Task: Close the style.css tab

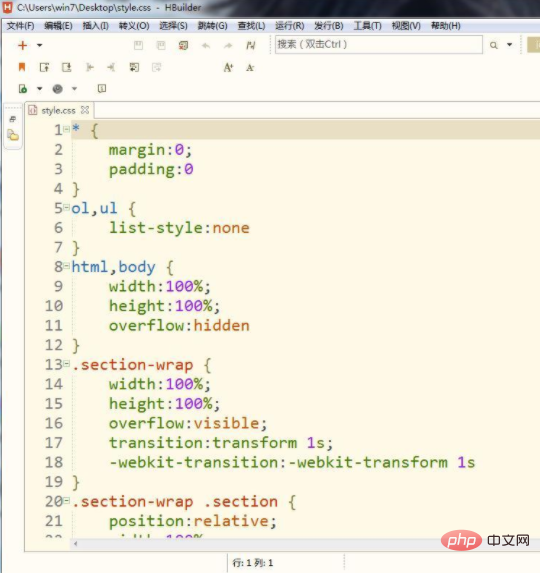Action: coord(85,110)
